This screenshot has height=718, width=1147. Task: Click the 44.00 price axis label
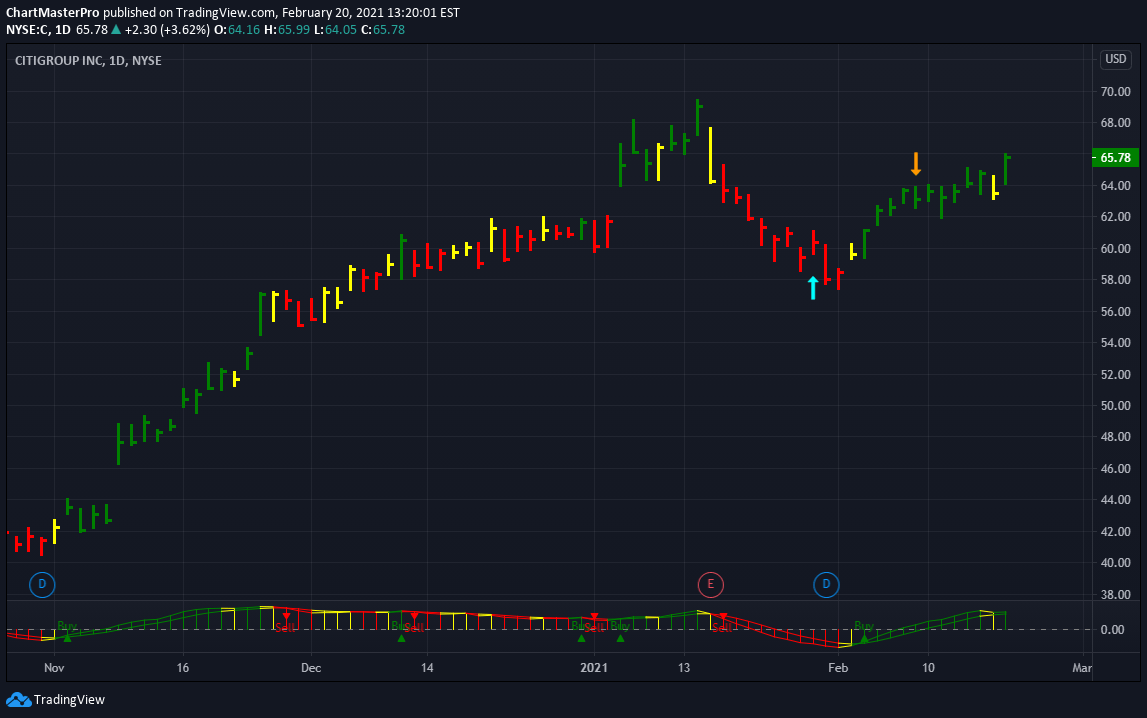1116,500
